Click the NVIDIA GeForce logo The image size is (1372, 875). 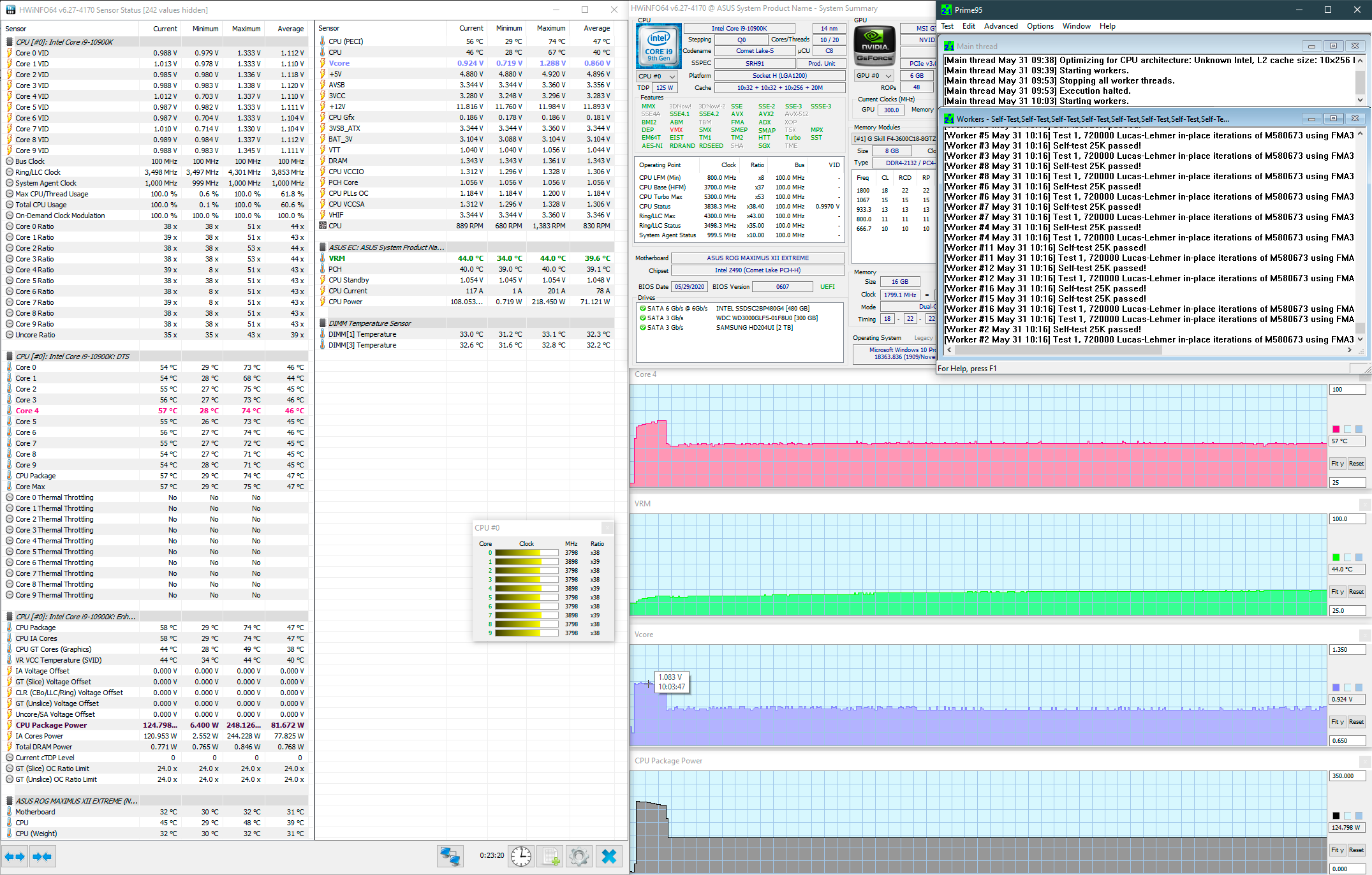point(874,47)
